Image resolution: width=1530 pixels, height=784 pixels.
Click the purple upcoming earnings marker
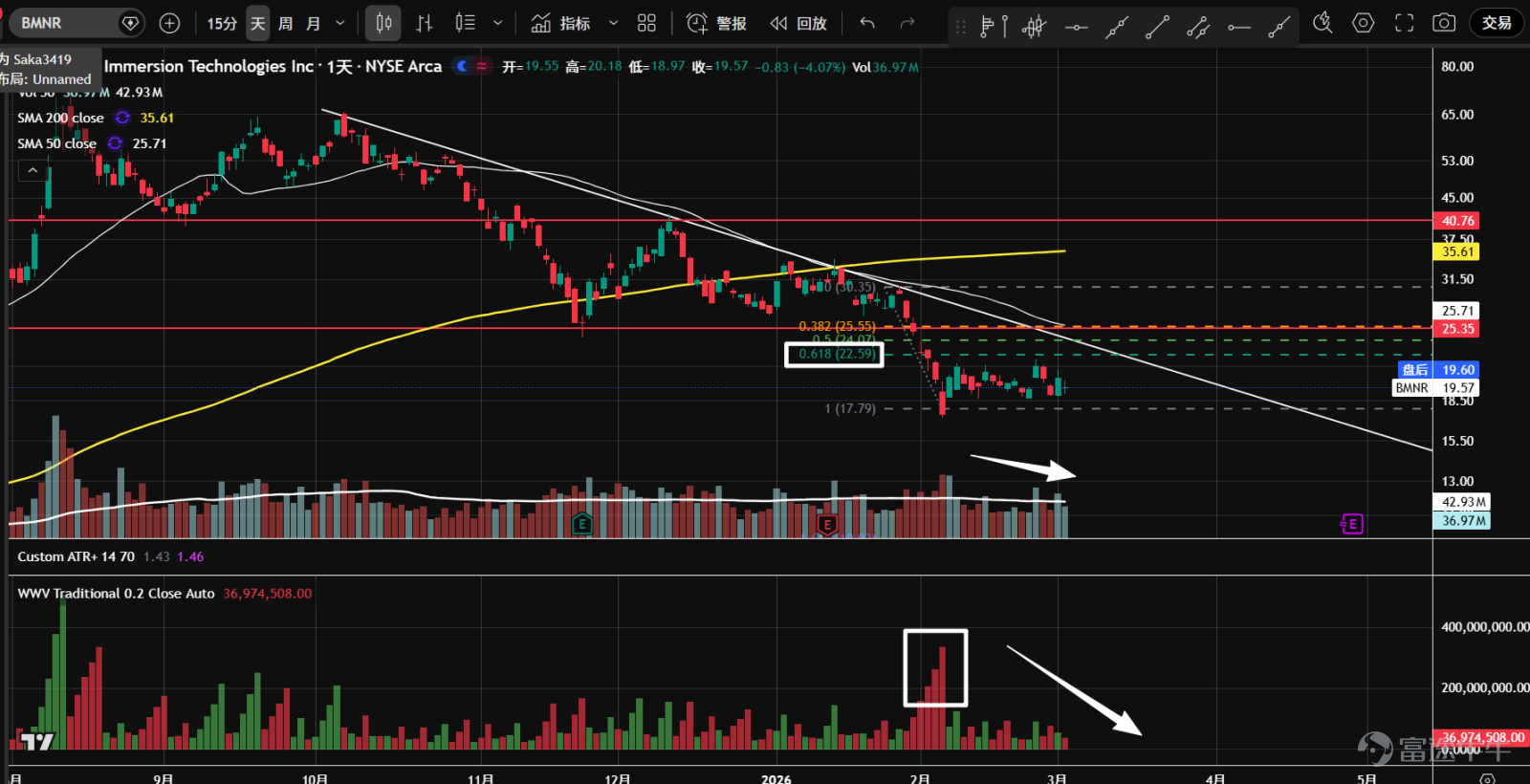tap(1352, 524)
